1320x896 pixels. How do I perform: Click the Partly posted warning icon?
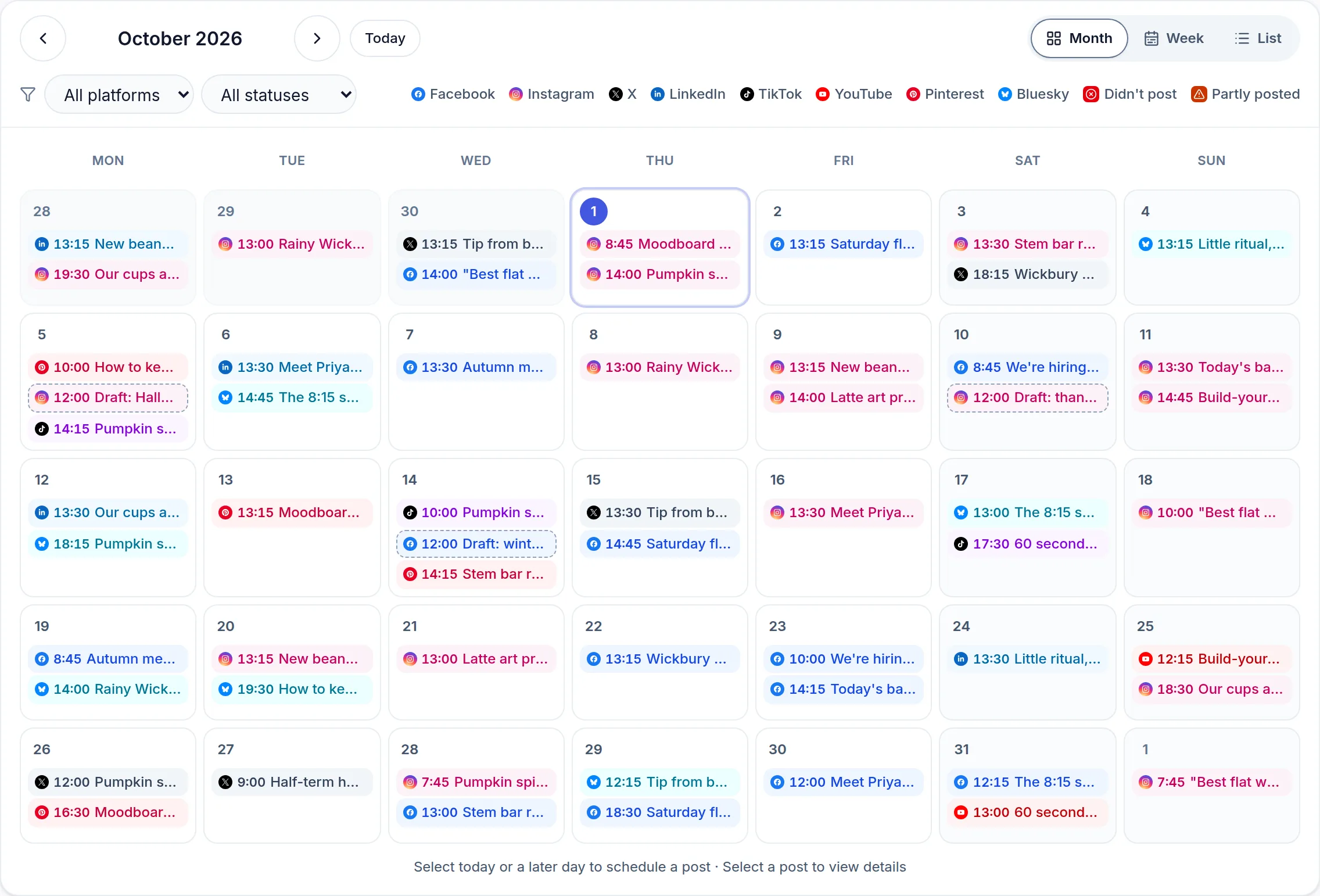click(1199, 94)
